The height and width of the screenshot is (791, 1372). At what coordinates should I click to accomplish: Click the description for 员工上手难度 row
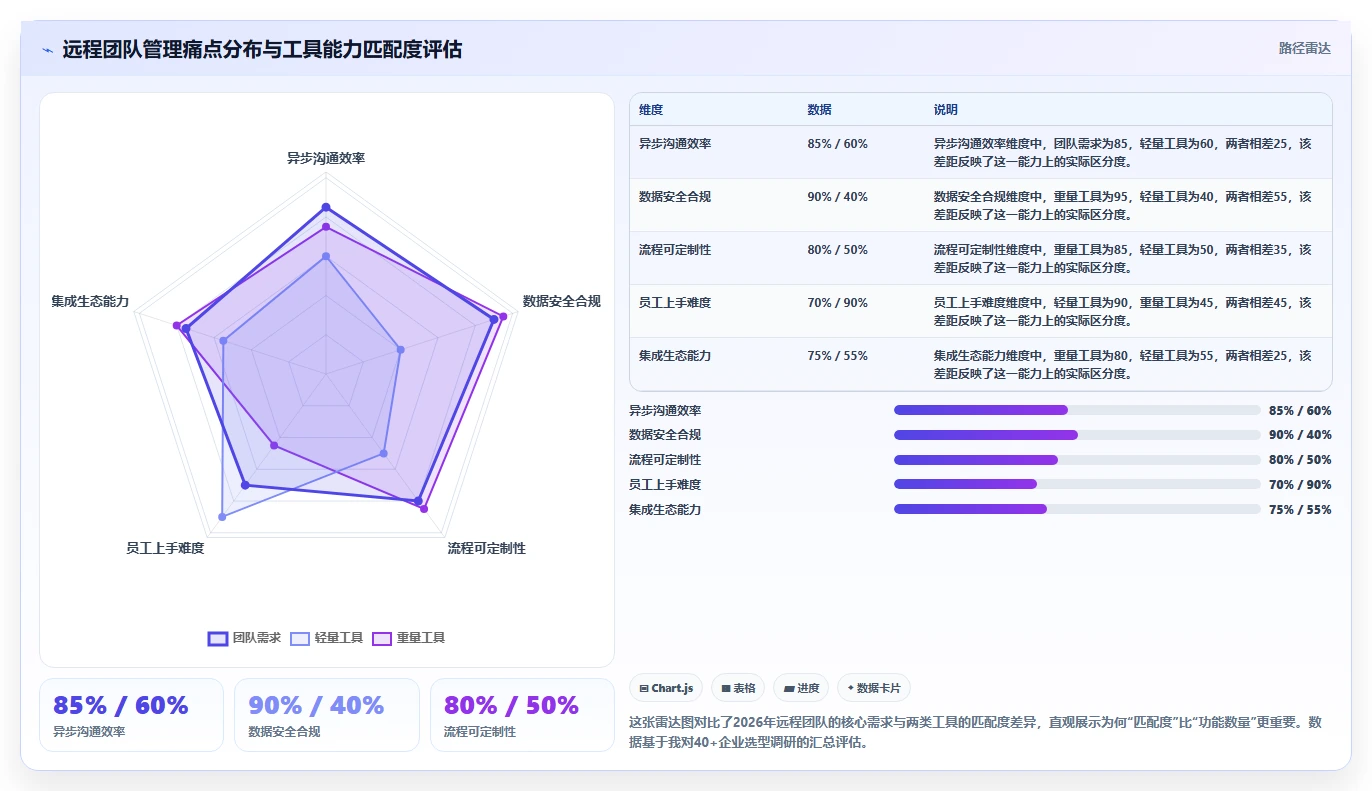pos(1122,311)
